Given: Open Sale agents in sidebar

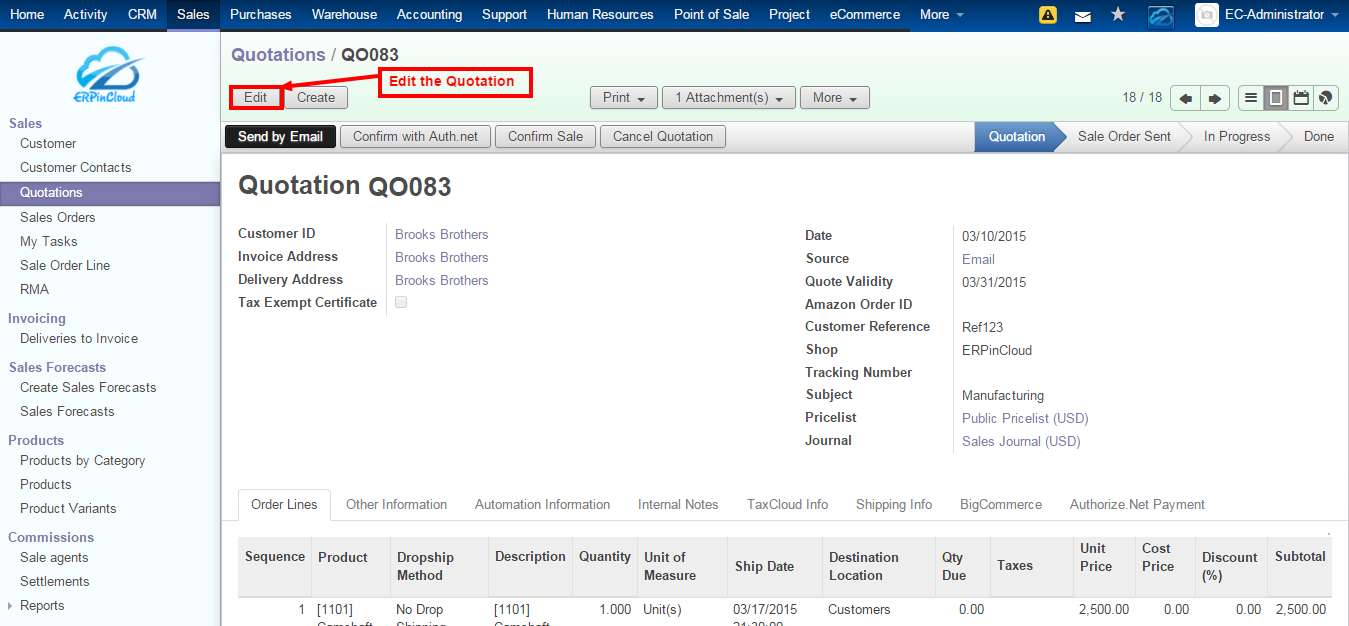Looking at the screenshot, I should [x=54, y=558].
